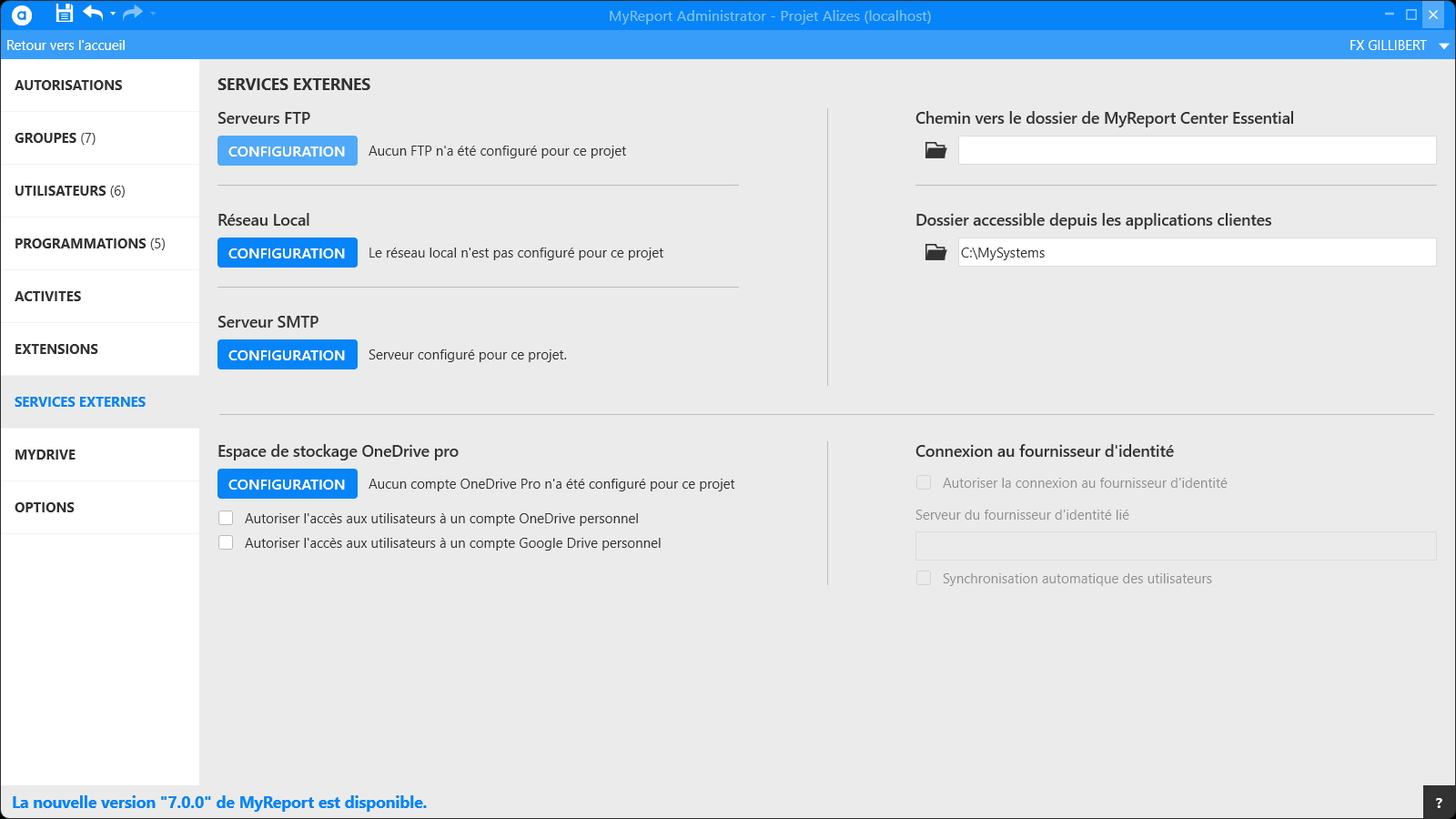Browse folder for MyReport Center Essential path

pyautogui.click(x=935, y=150)
